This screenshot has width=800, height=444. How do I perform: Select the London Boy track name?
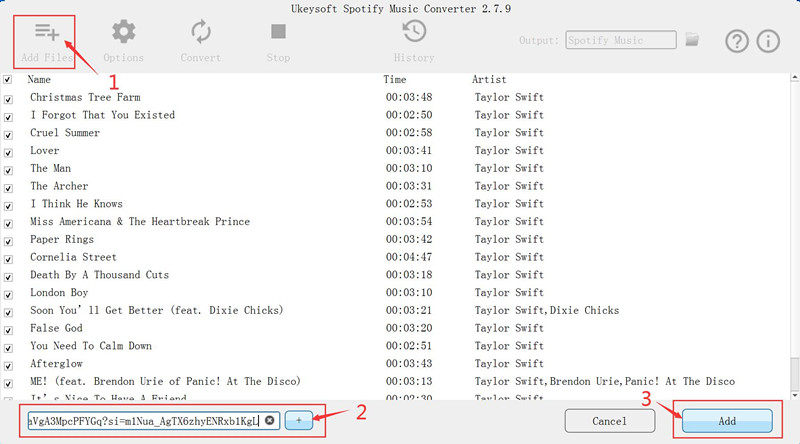click(x=59, y=293)
